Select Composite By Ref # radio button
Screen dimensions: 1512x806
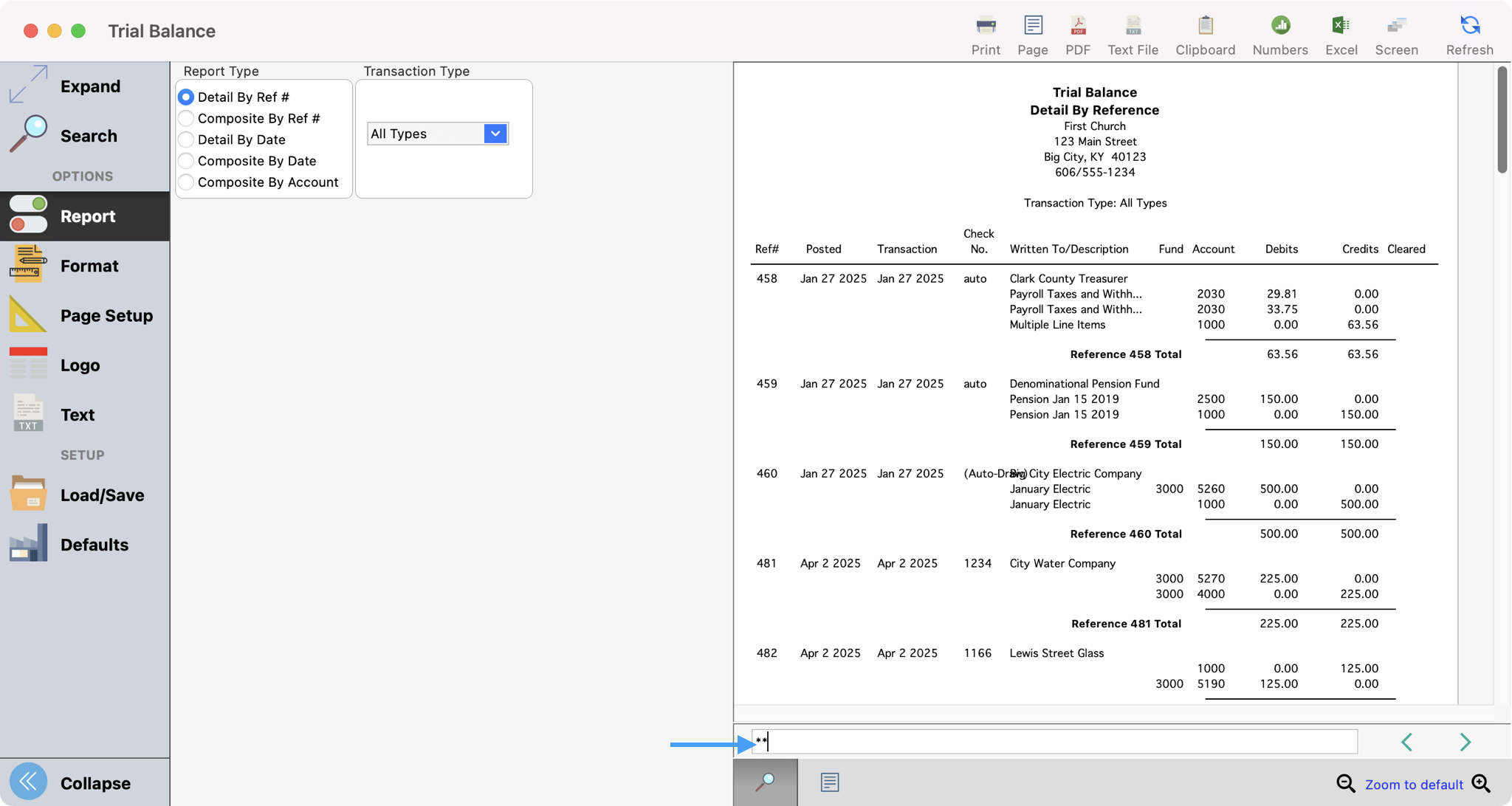tap(187, 118)
